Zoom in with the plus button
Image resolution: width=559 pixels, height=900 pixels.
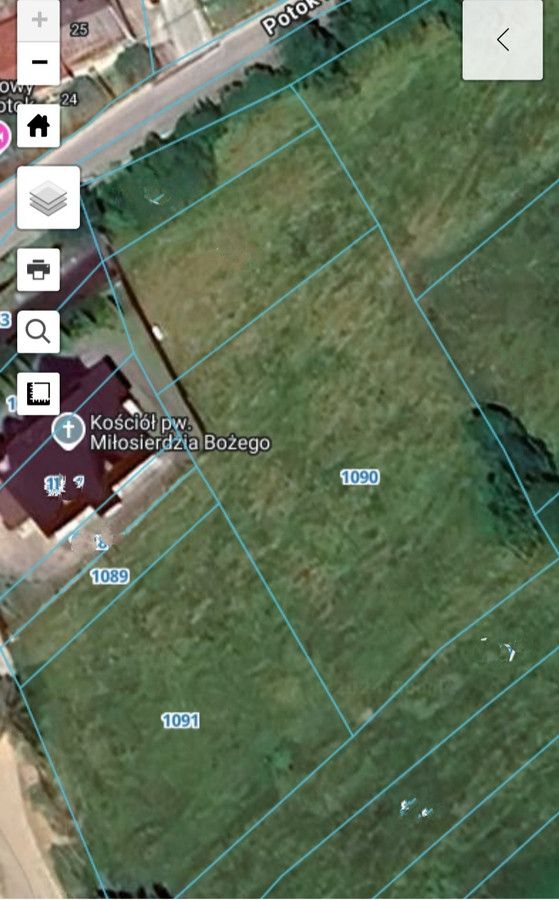(x=39, y=20)
